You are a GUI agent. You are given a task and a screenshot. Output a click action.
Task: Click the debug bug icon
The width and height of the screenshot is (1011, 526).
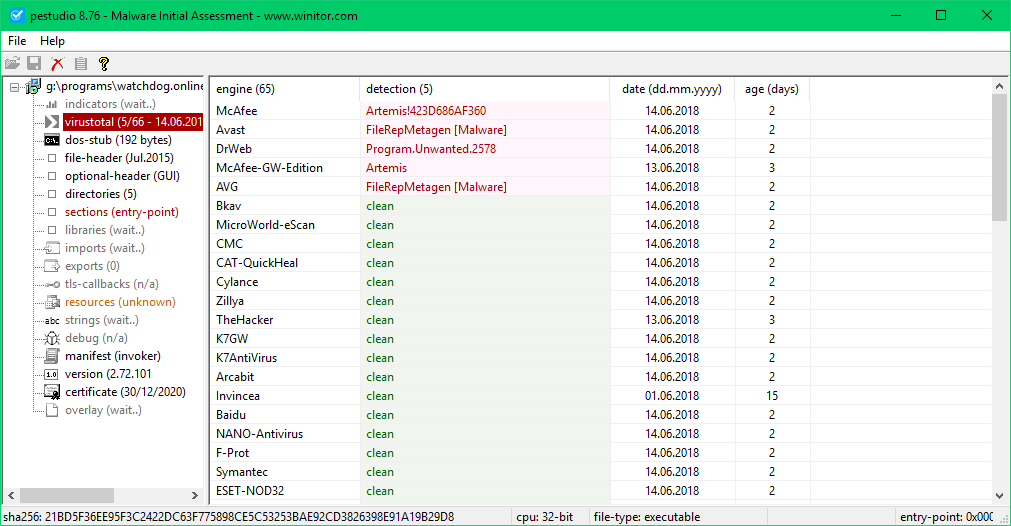point(52,338)
